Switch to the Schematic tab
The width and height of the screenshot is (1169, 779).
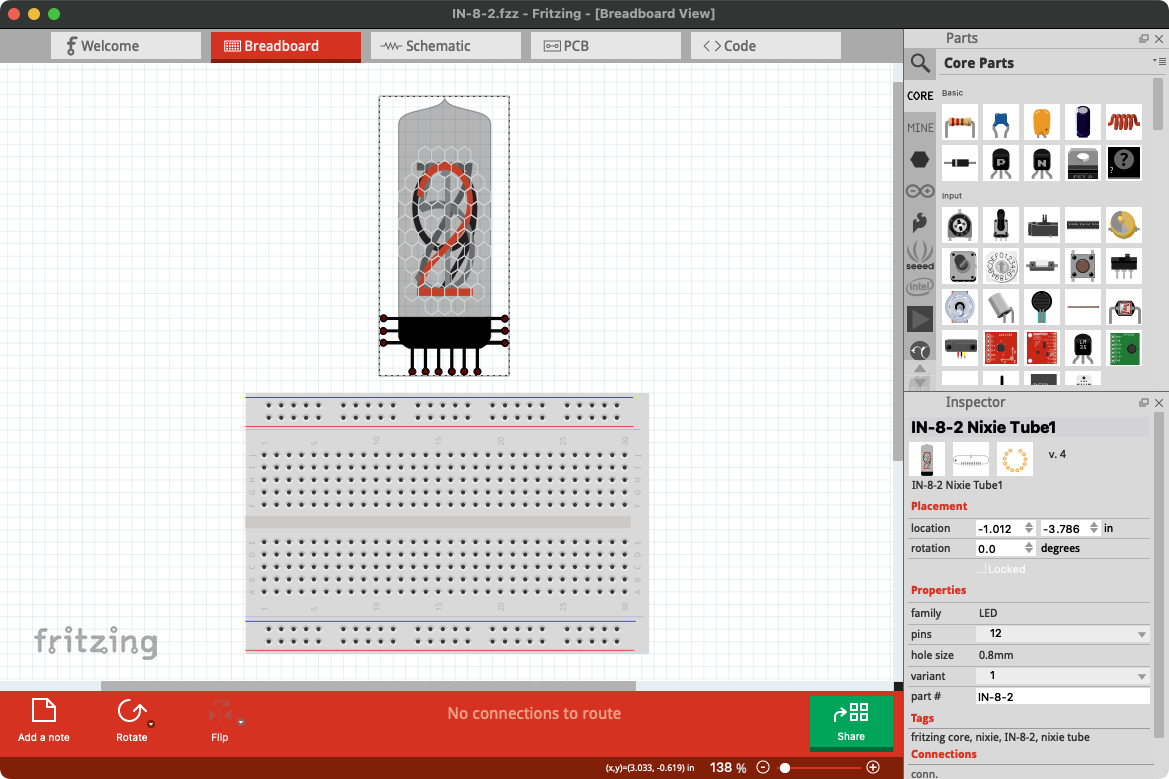coord(446,46)
